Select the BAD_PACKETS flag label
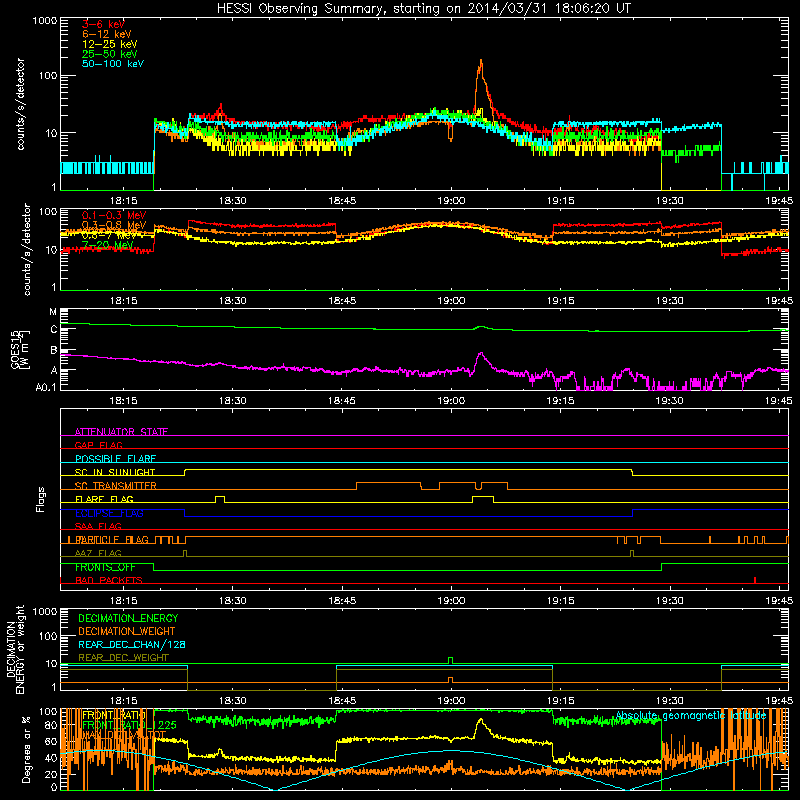The image size is (800, 800). [109, 580]
